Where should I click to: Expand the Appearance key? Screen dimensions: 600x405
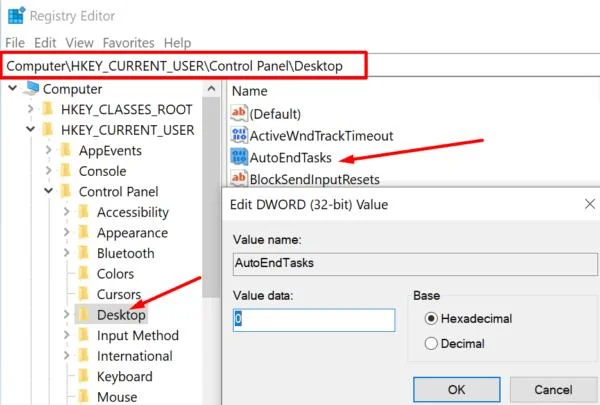pyautogui.click(x=67, y=232)
